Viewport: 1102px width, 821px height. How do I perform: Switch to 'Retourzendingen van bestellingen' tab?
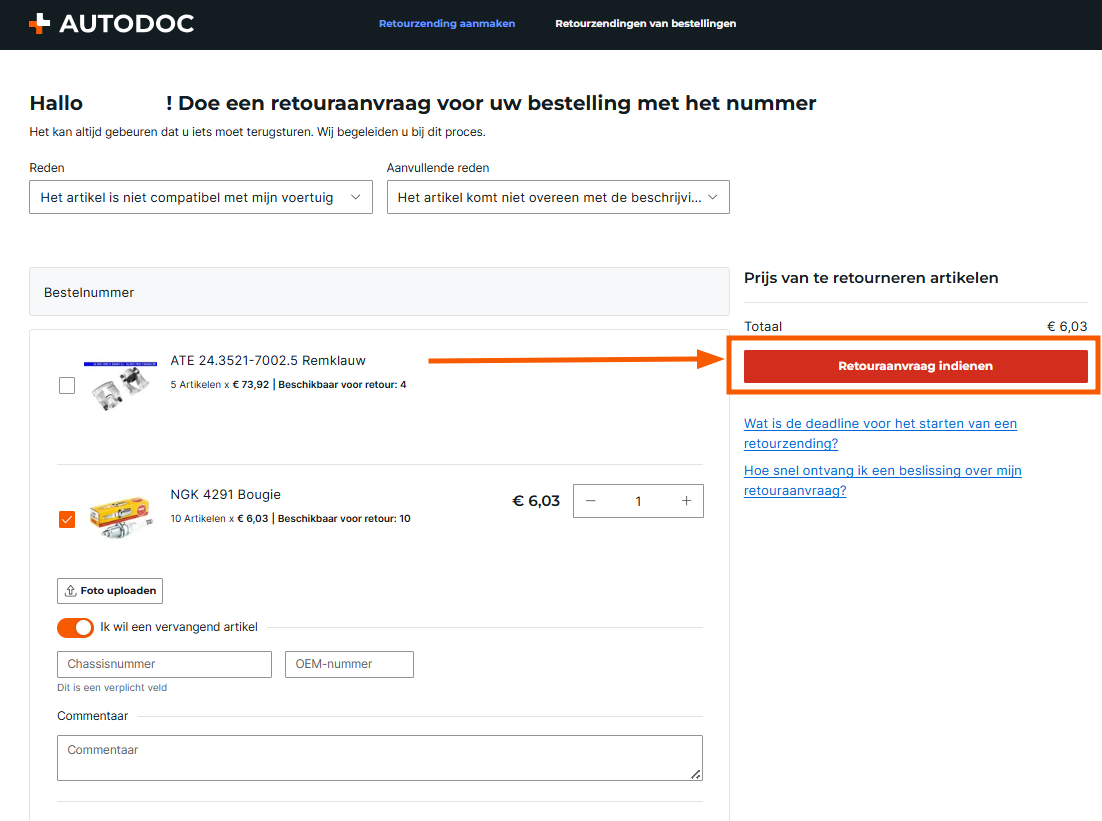coord(645,24)
